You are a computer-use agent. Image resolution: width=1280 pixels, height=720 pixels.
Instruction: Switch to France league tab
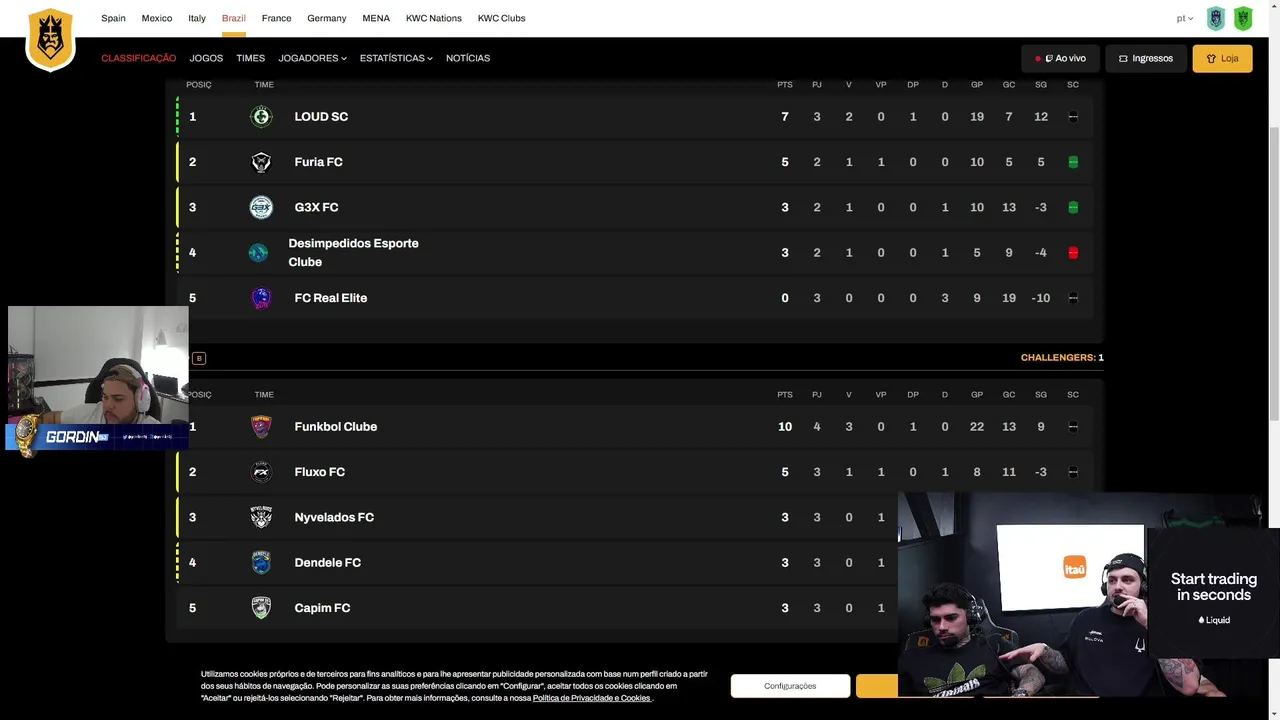(x=276, y=18)
